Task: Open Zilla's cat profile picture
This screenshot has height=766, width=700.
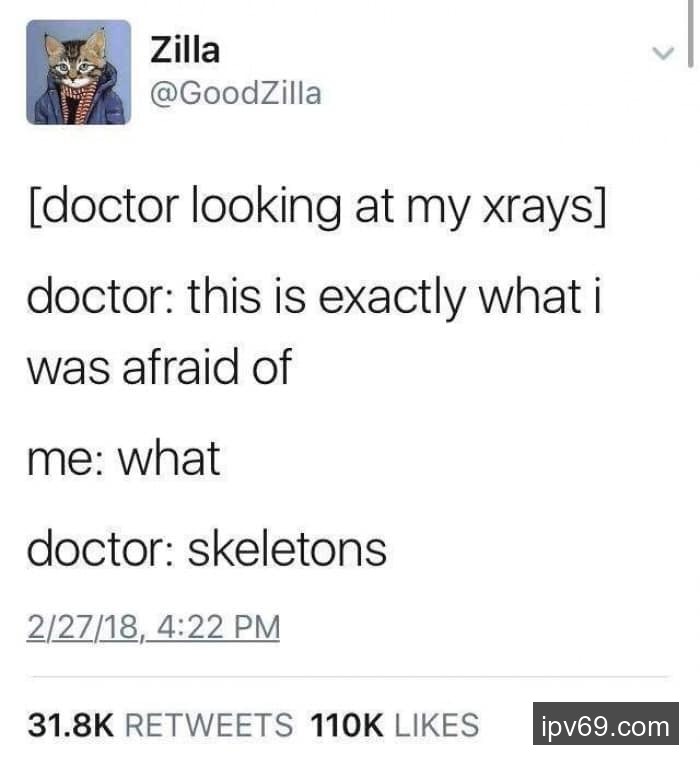Action: click(x=79, y=72)
